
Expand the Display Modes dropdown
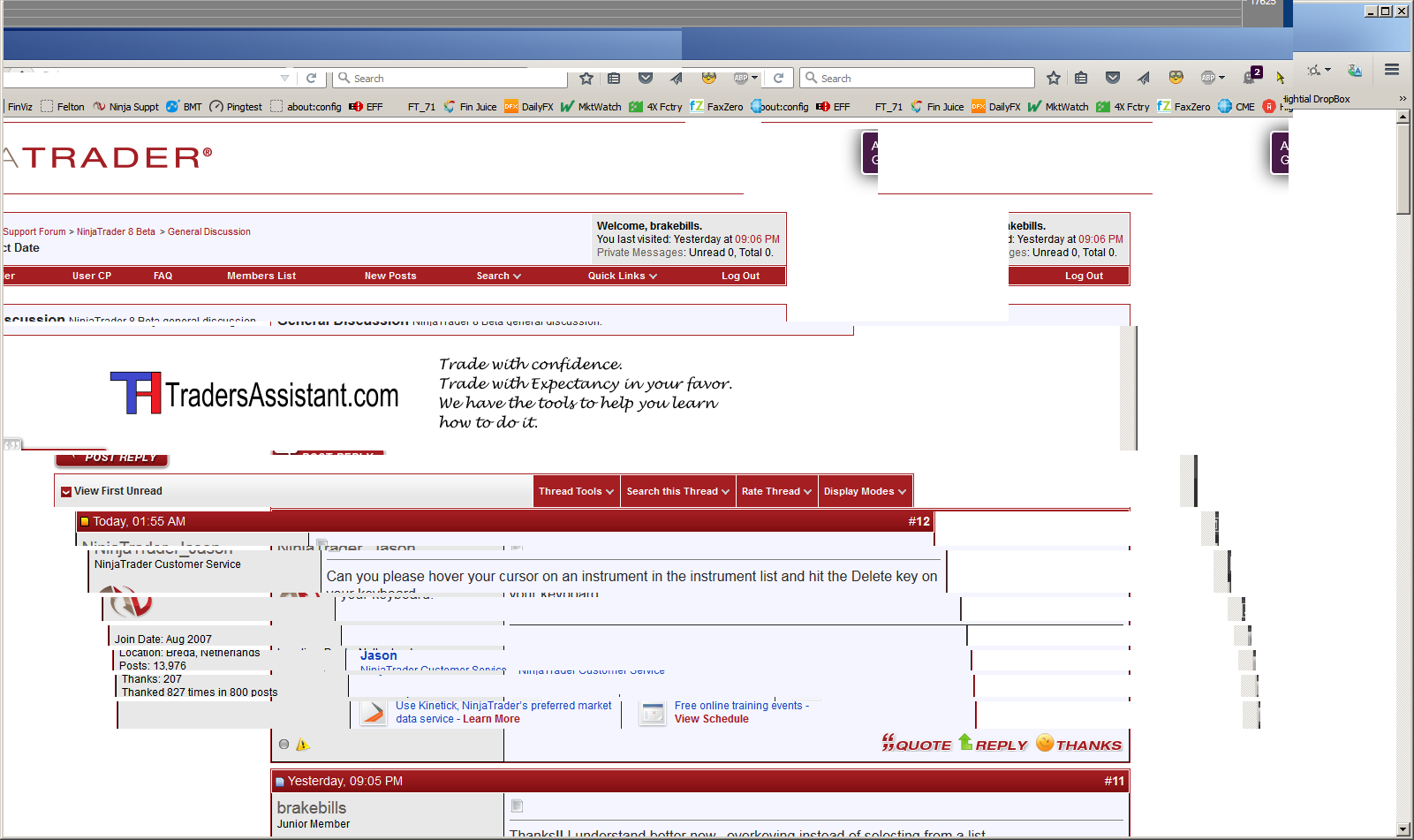click(865, 491)
